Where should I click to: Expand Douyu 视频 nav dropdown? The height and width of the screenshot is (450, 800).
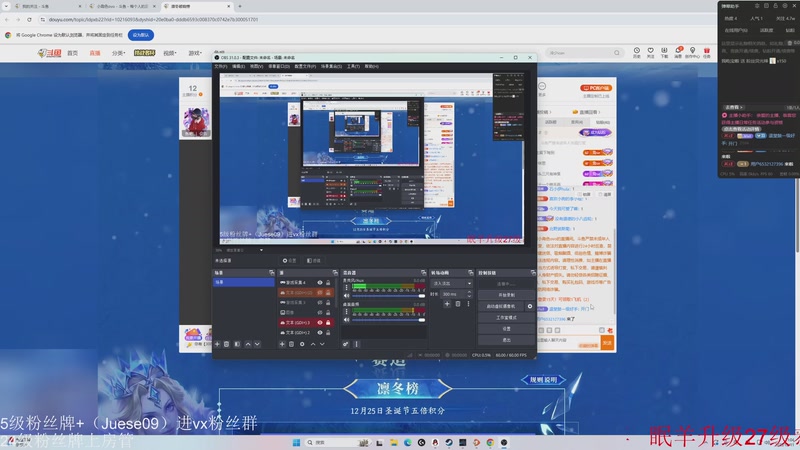(170, 53)
